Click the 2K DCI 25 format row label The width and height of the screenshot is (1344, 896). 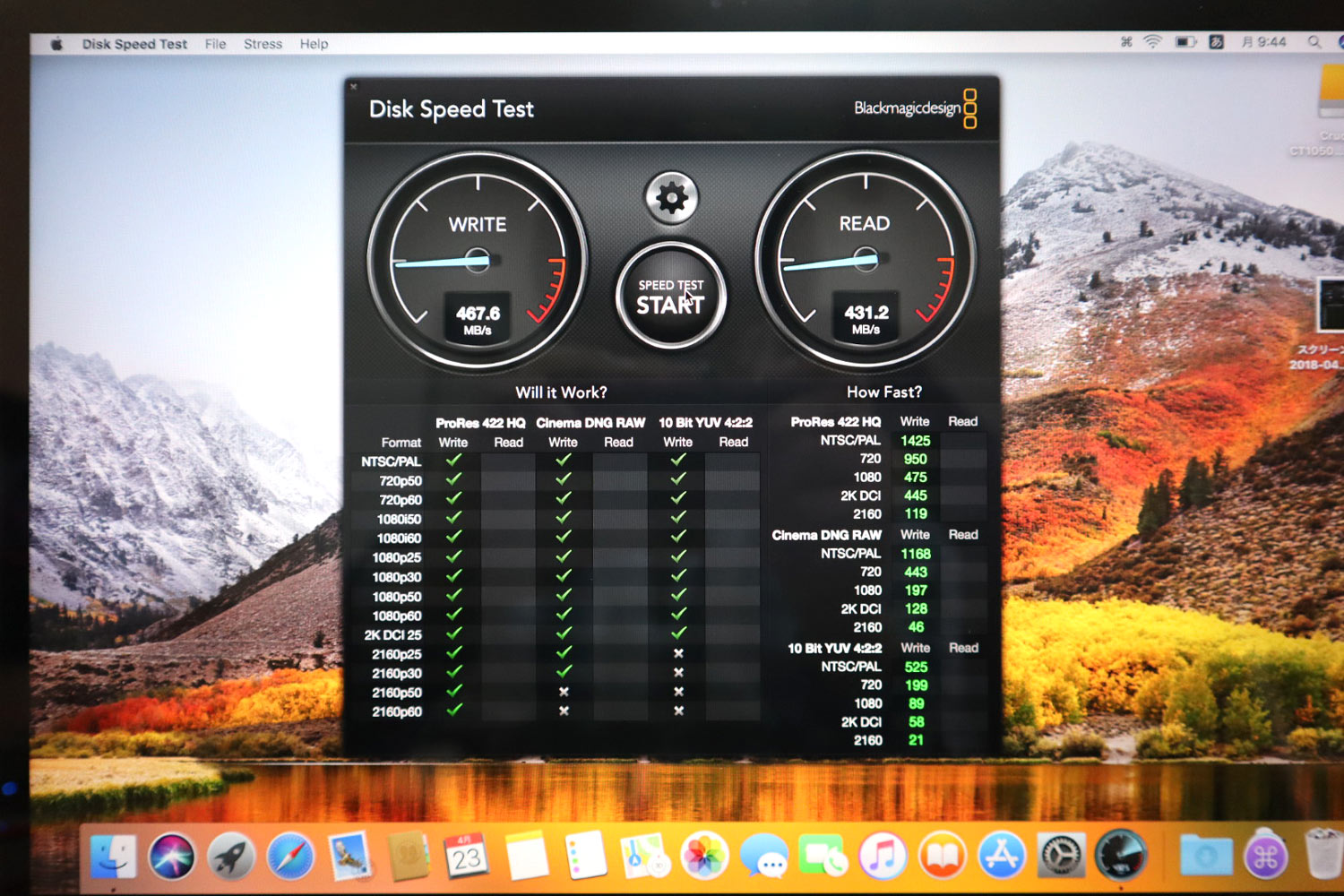click(x=392, y=634)
